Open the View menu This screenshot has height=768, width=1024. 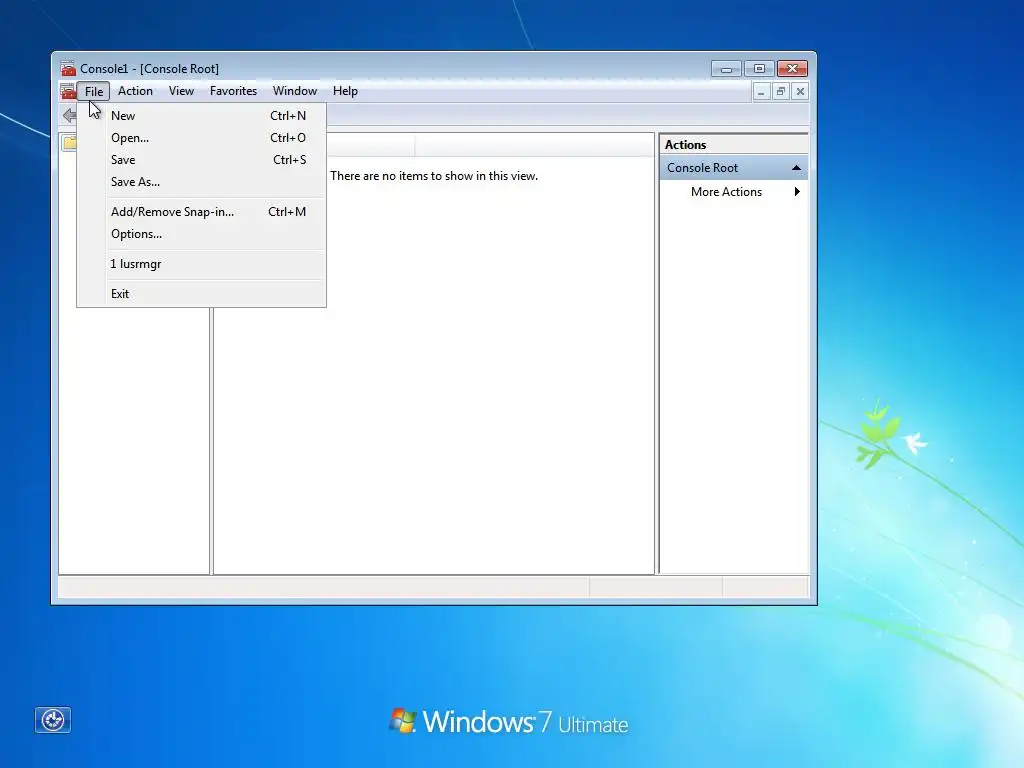click(181, 91)
